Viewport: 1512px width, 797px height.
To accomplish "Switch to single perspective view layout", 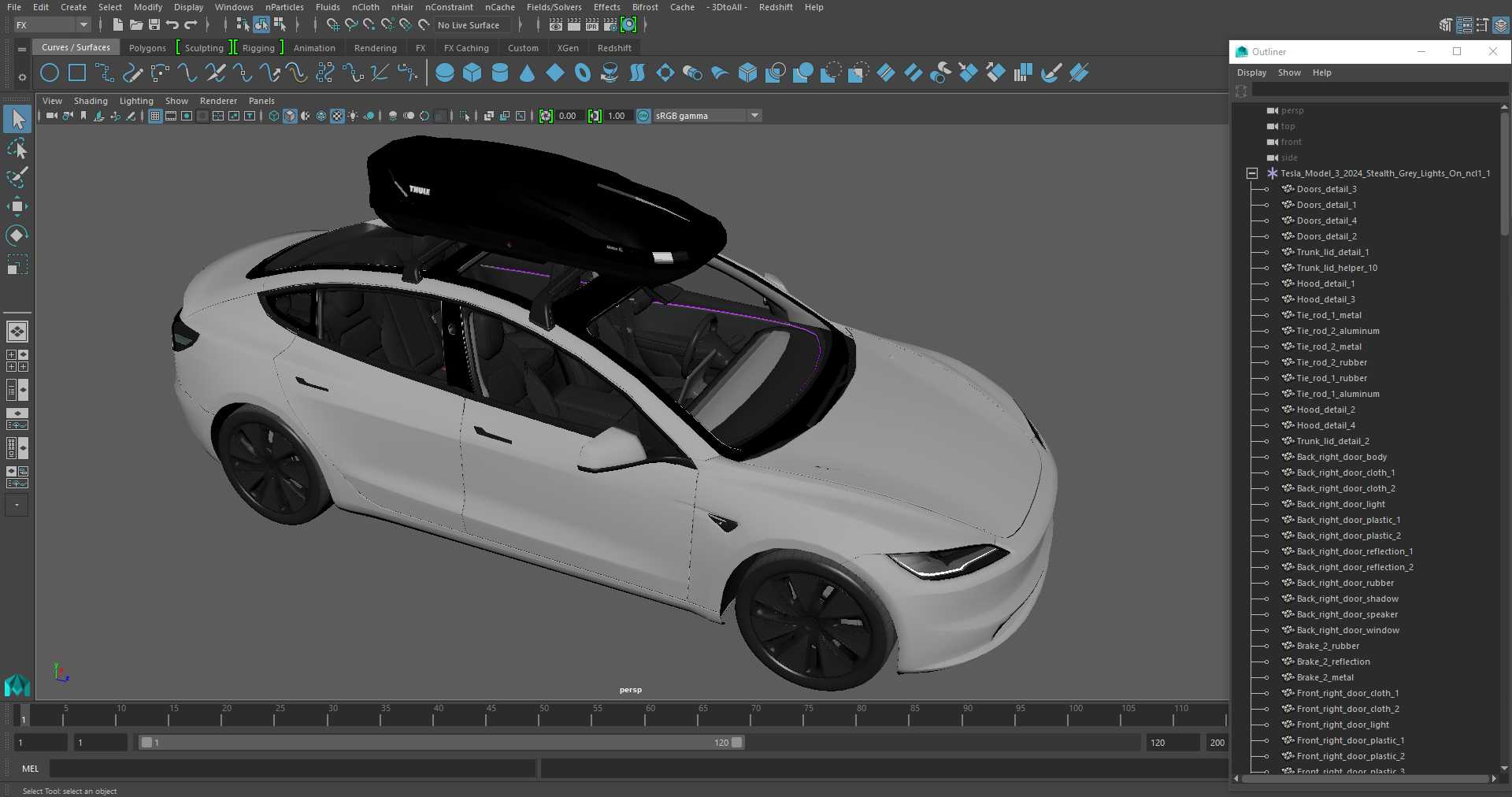I will pyautogui.click(x=17, y=332).
